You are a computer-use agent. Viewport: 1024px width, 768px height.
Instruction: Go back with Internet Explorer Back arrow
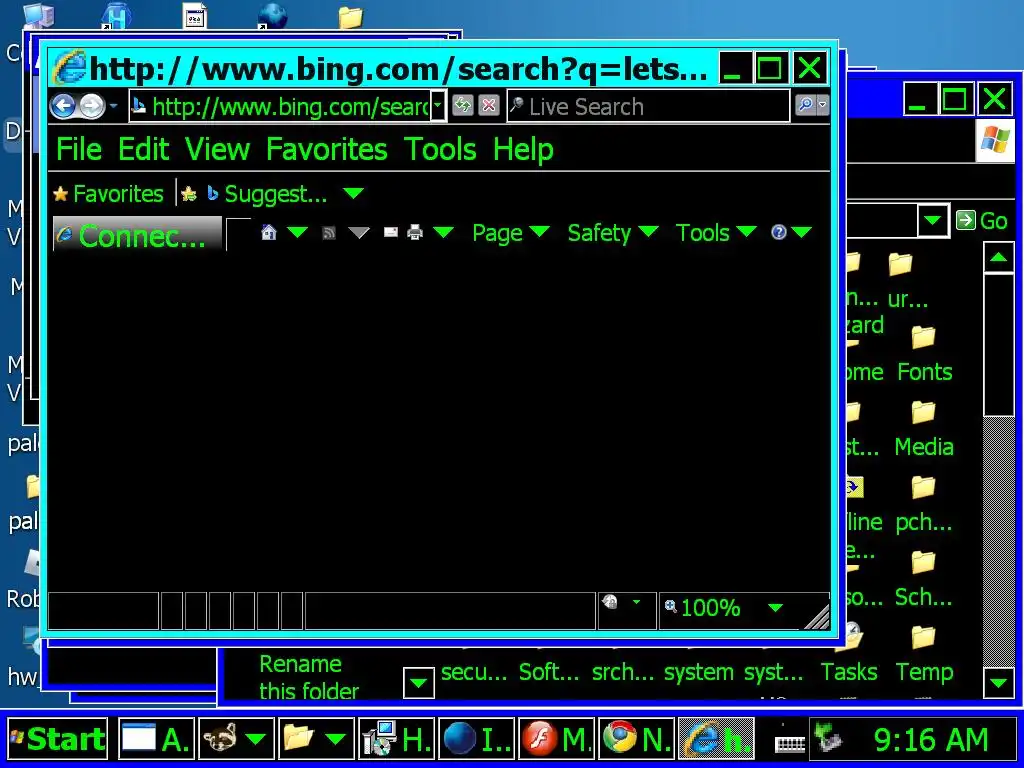coord(63,106)
